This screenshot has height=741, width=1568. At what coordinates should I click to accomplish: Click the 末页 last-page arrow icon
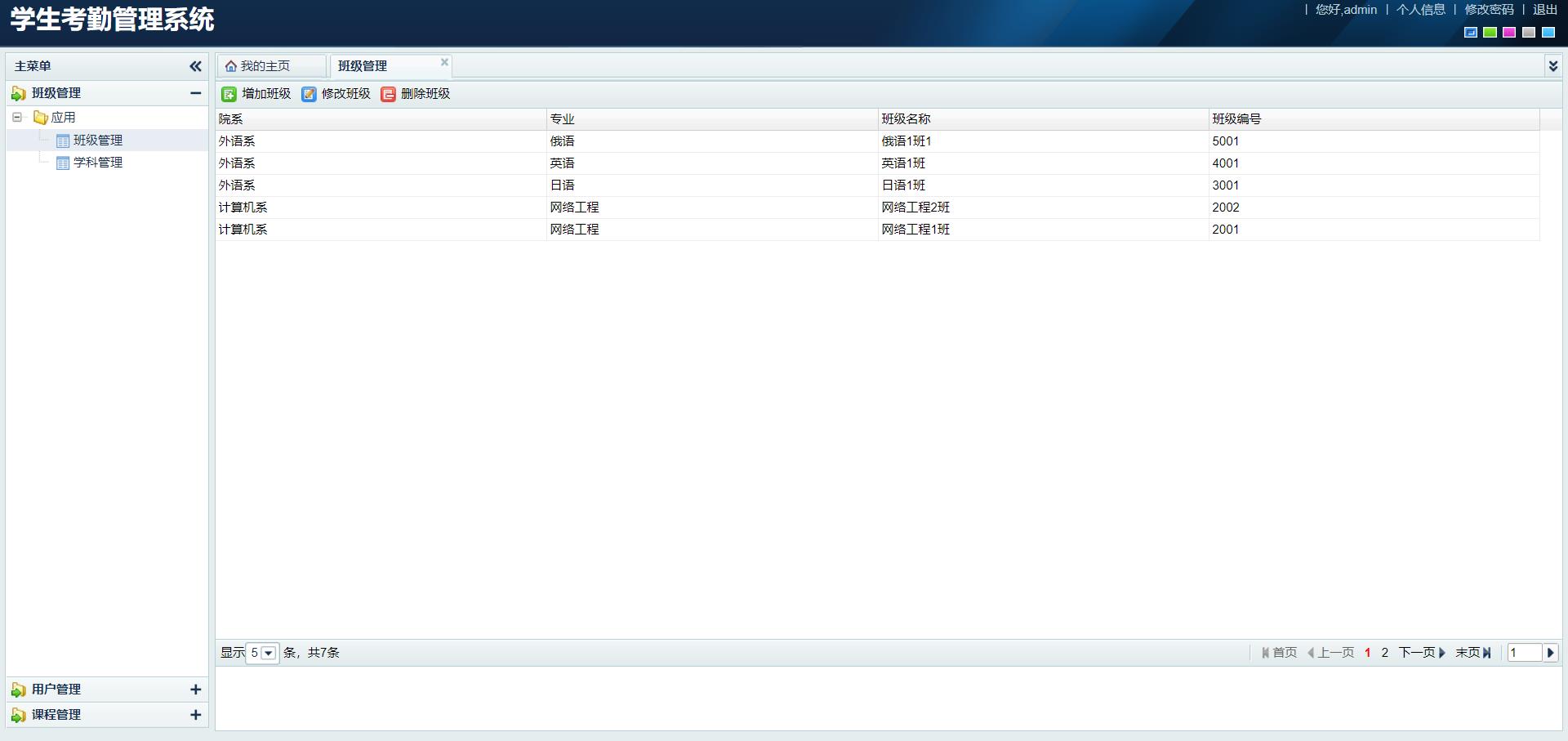[x=1487, y=653]
